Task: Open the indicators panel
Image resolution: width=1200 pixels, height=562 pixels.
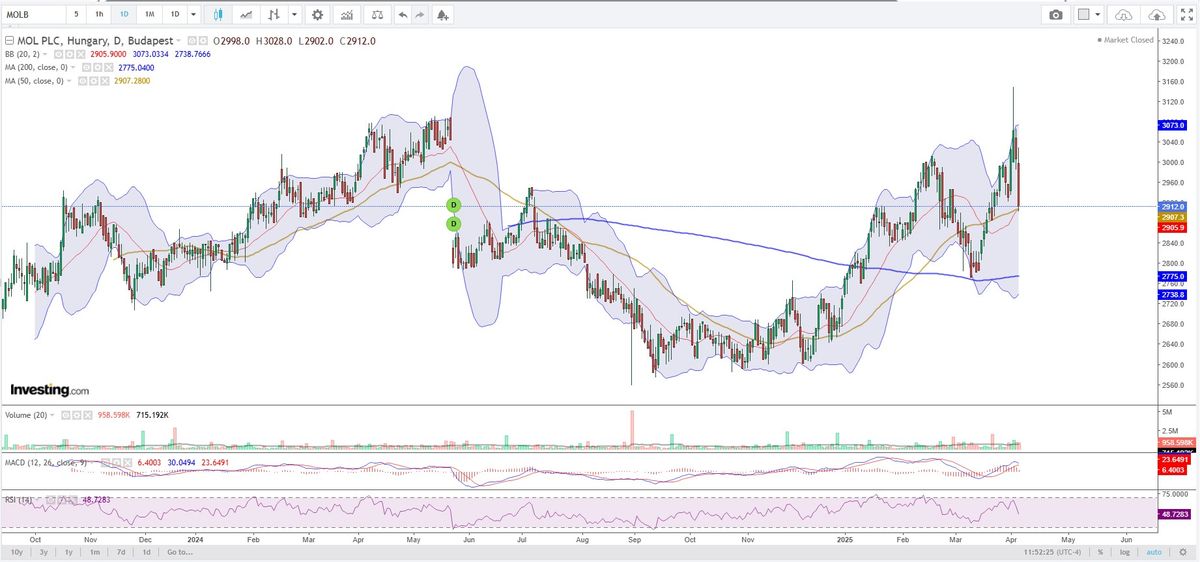Action: tap(346, 15)
